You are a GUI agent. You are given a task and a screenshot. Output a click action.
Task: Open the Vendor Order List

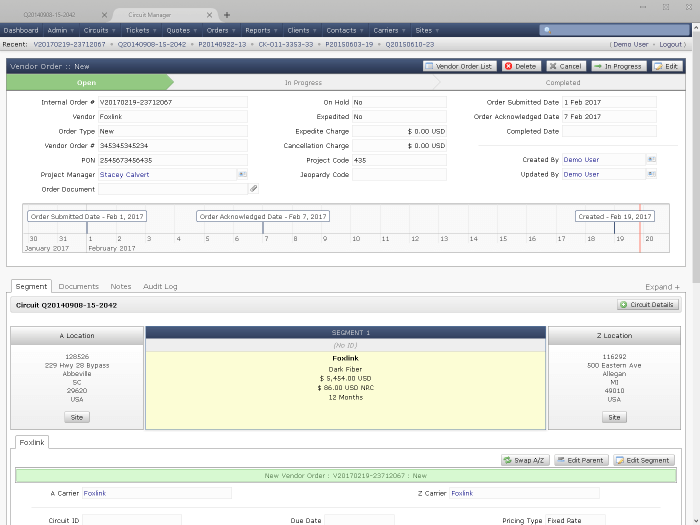tap(460, 66)
